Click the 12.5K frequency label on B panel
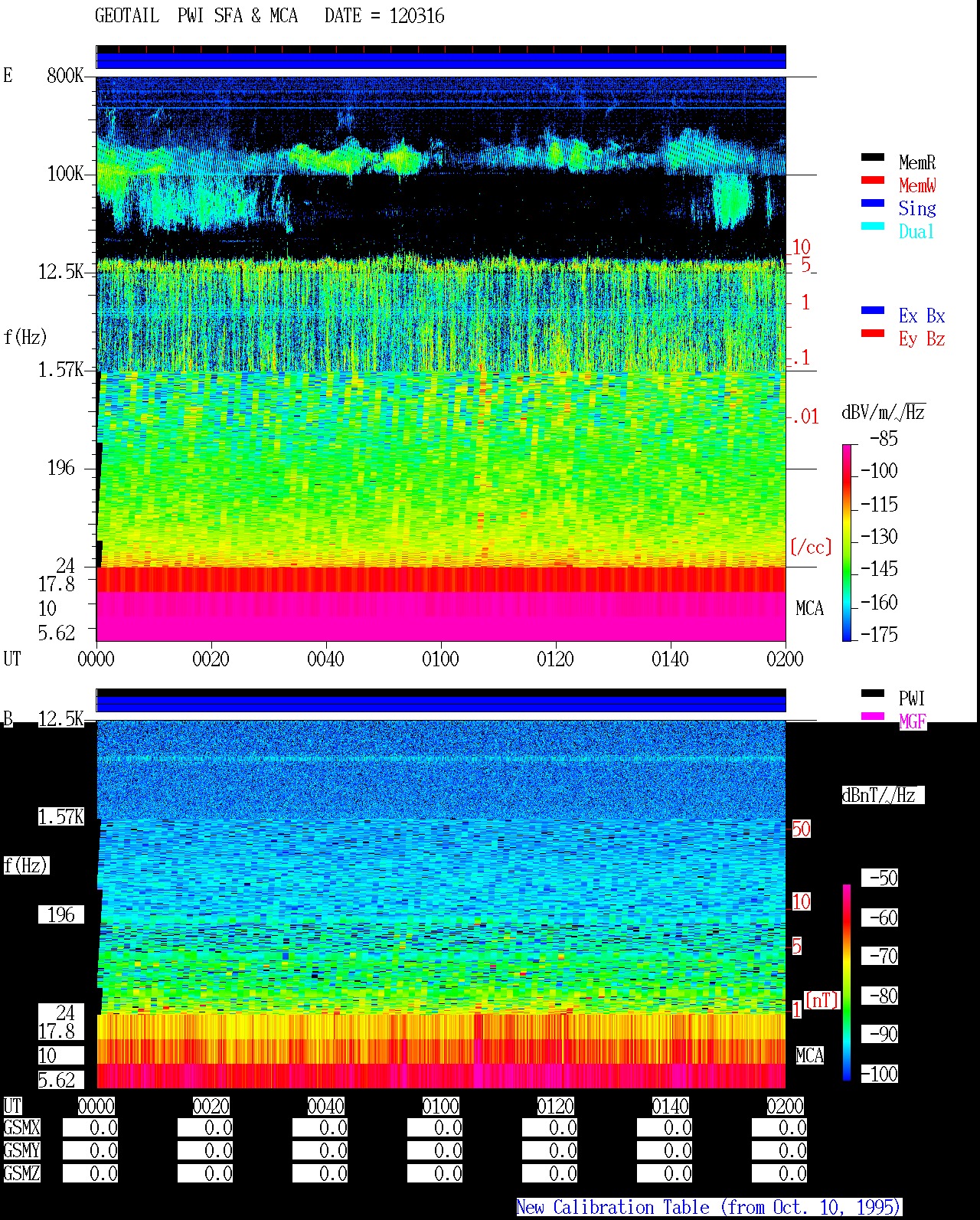Viewport: 980px width, 1220px height. click(x=61, y=718)
